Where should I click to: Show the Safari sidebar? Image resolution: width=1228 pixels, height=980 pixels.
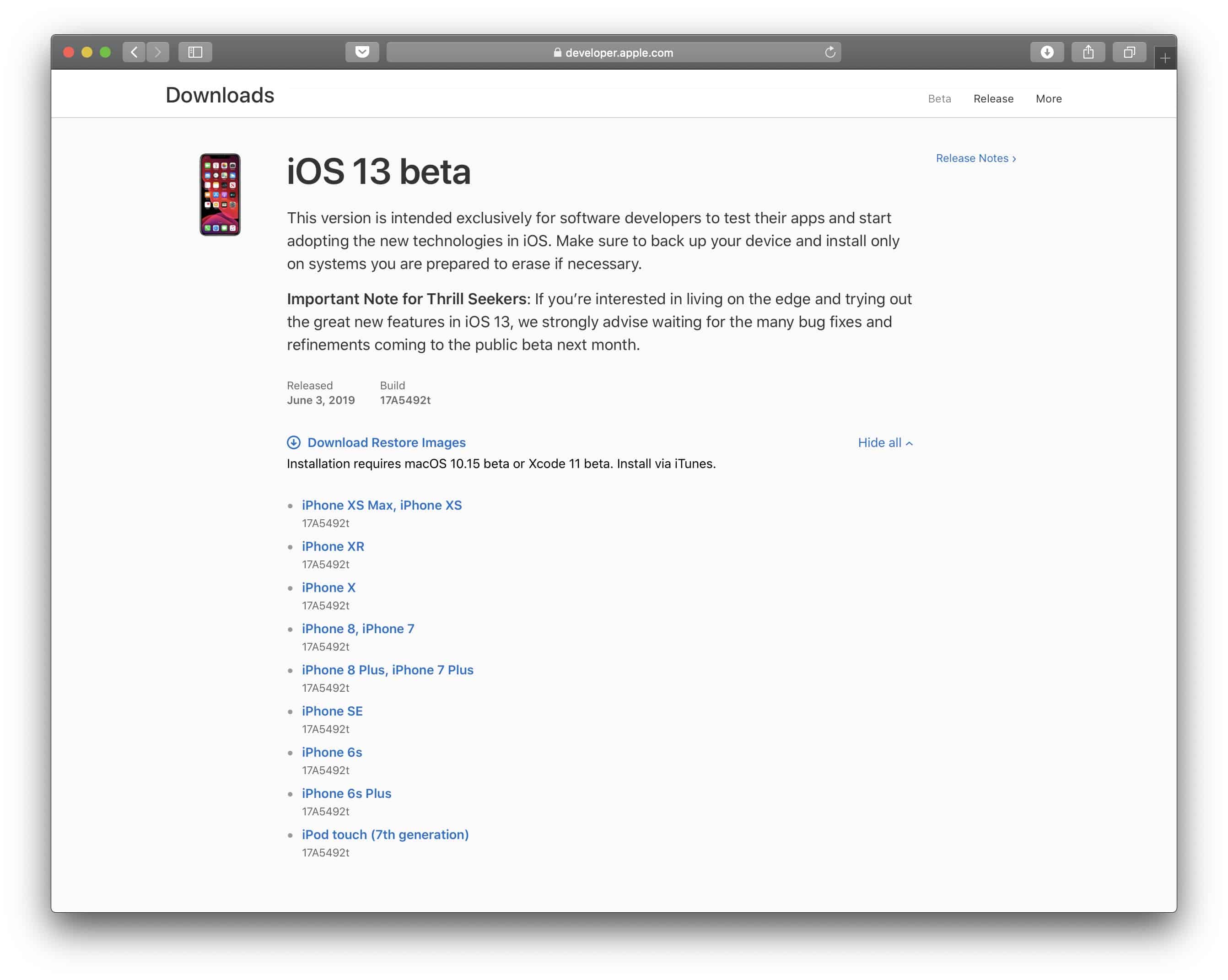pyautogui.click(x=195, y=53)
